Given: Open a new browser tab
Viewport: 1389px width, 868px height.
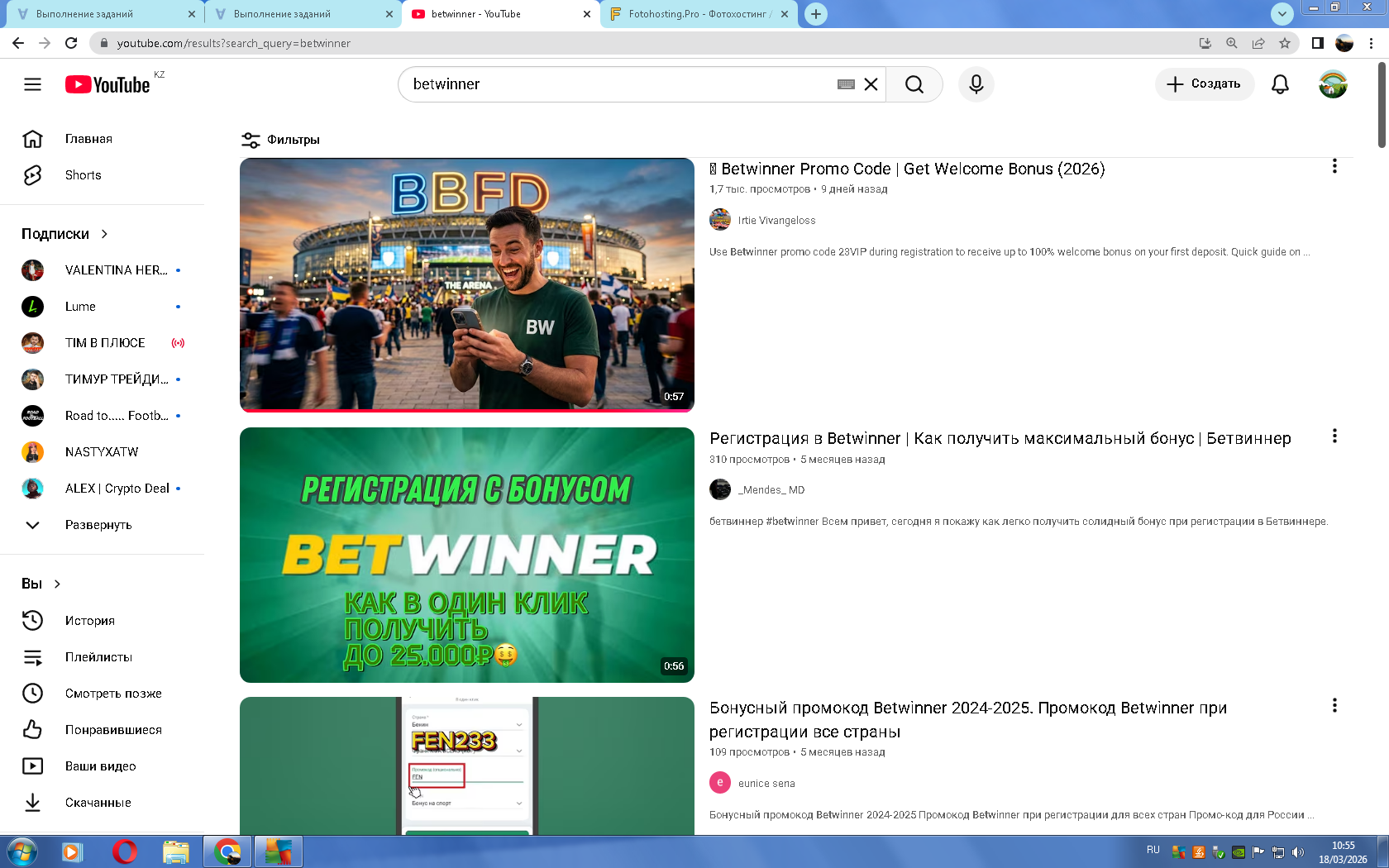Looking at the screenshot, I should tap(816, 14).
